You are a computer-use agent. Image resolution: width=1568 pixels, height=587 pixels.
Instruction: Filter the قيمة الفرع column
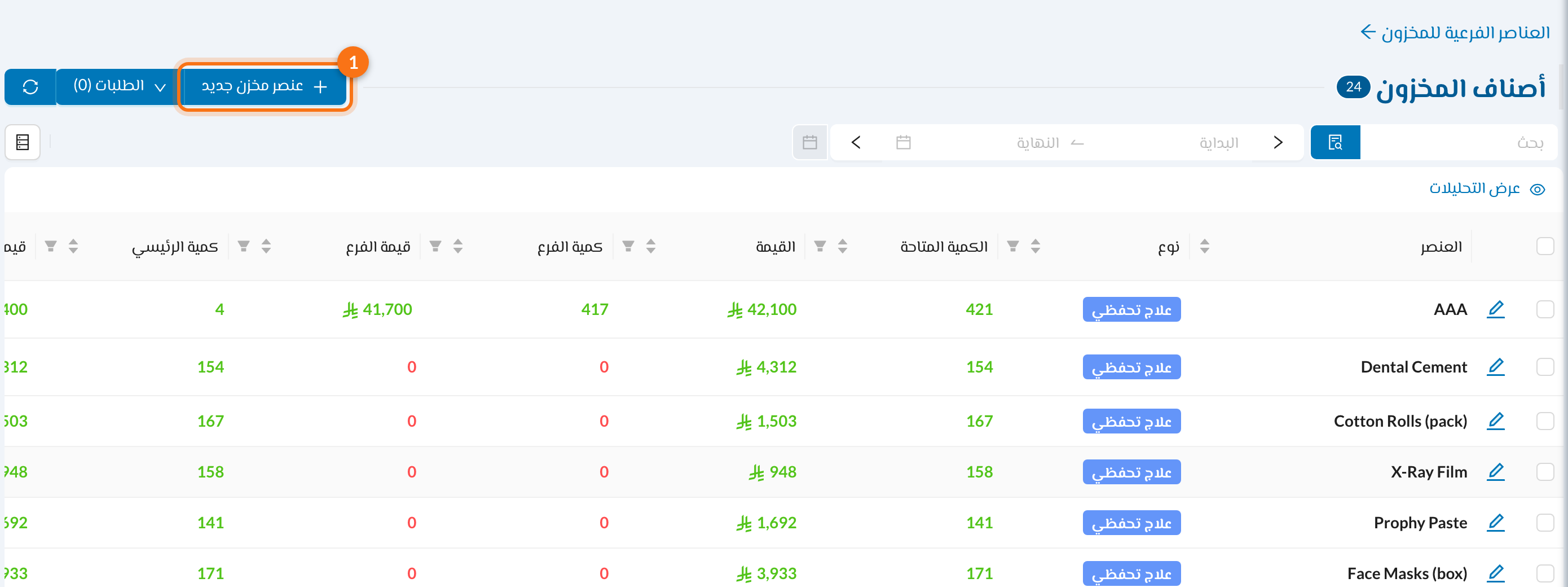(435, 246)
